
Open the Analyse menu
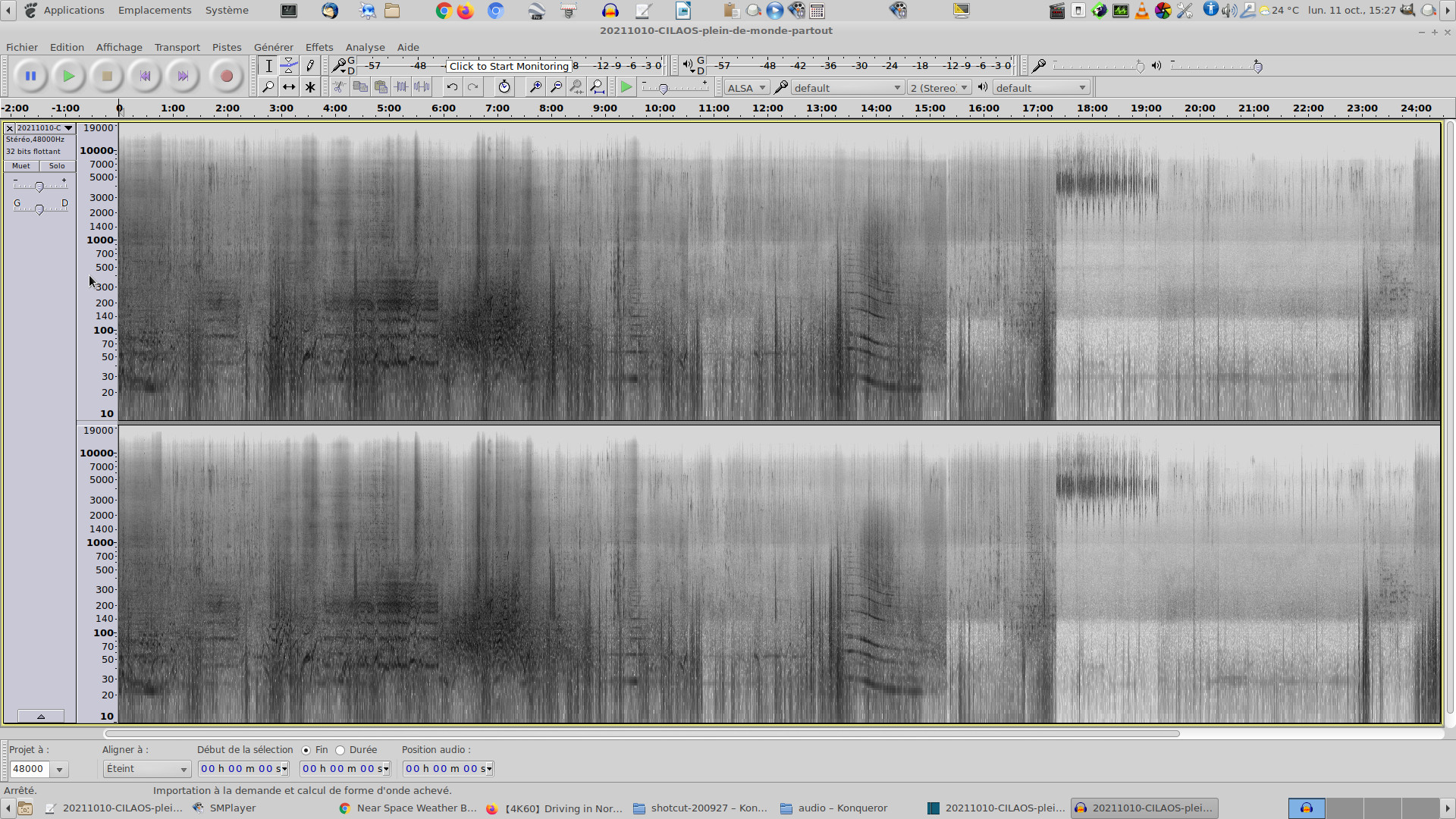pos(365,47)
